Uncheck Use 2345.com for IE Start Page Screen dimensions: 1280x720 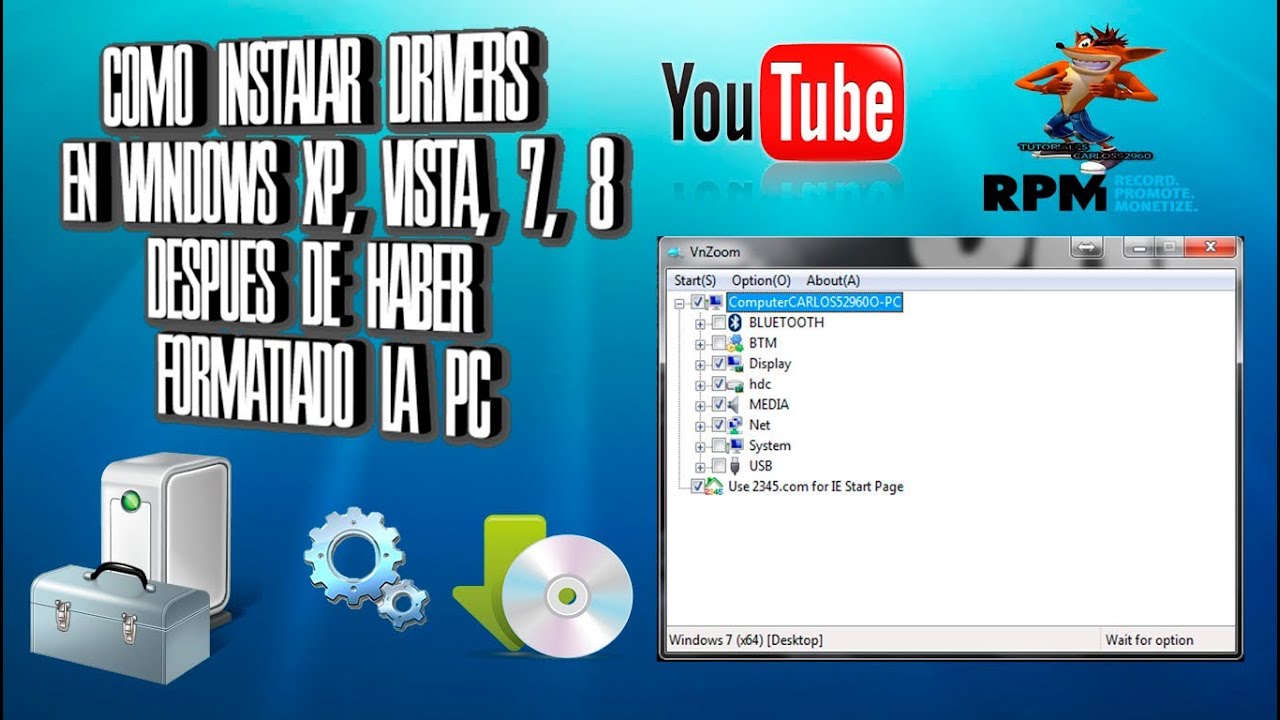tap(698, 486)
